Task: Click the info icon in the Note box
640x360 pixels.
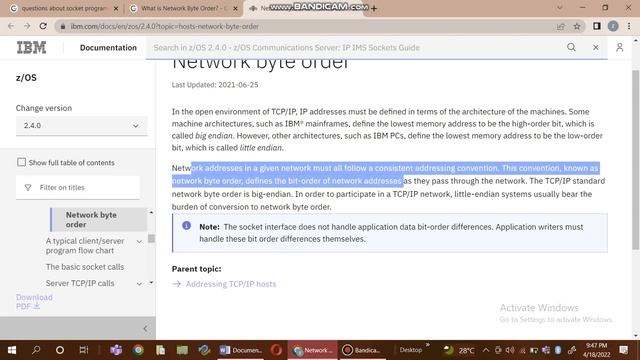Action: 187,225
